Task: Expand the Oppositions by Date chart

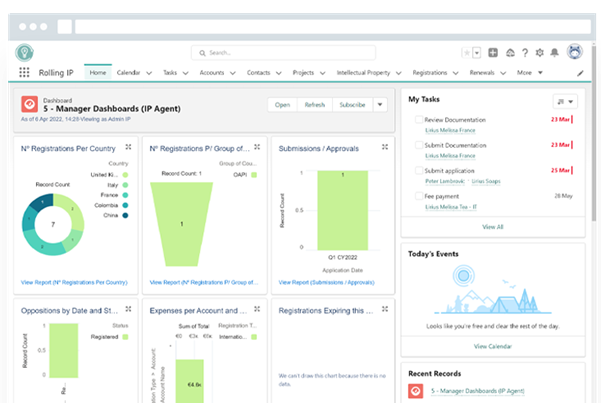Action: (x=128, y=309)
